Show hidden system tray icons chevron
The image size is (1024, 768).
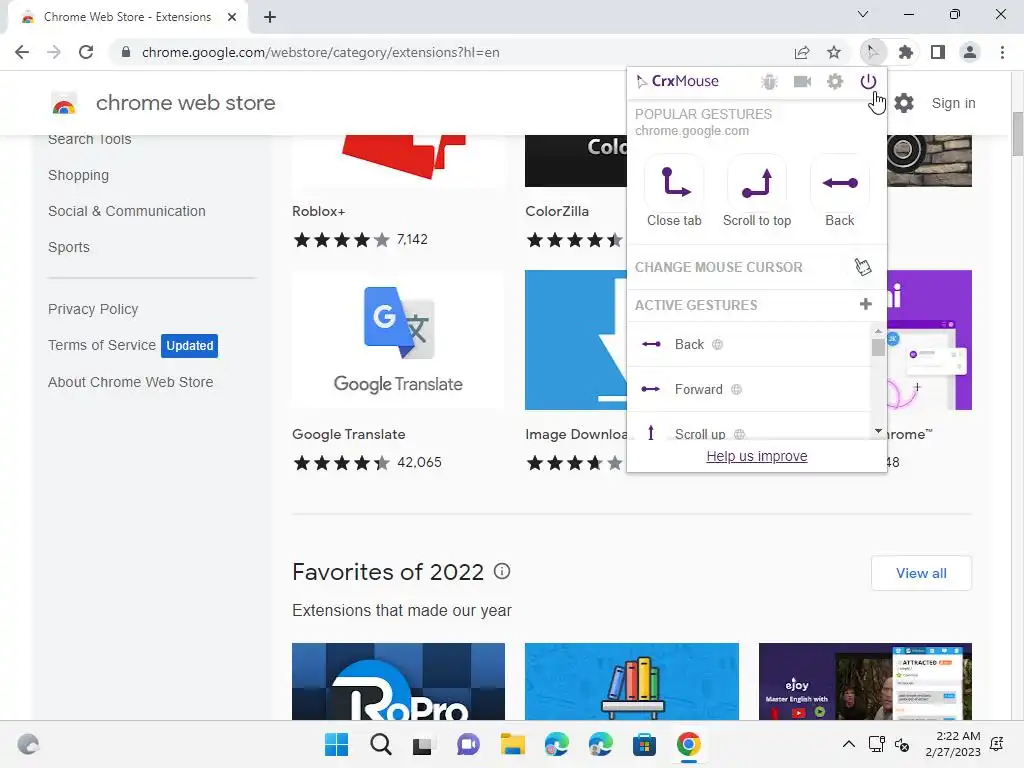tap(848, 744)
